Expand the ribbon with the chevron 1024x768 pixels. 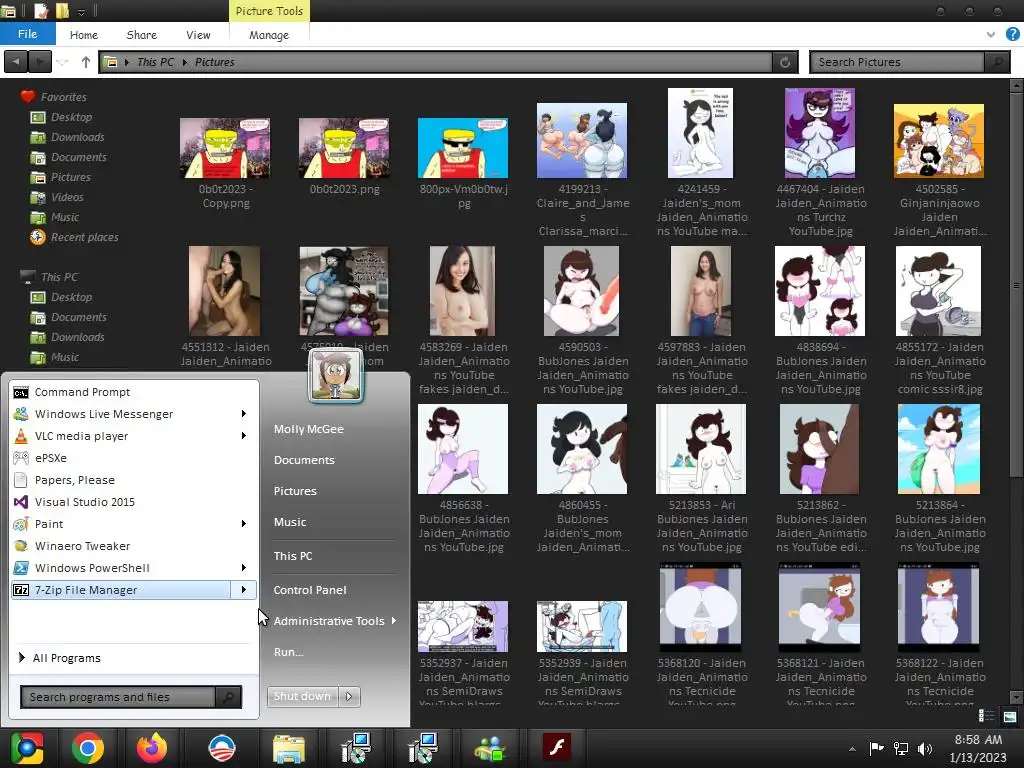tap(991, 35)
